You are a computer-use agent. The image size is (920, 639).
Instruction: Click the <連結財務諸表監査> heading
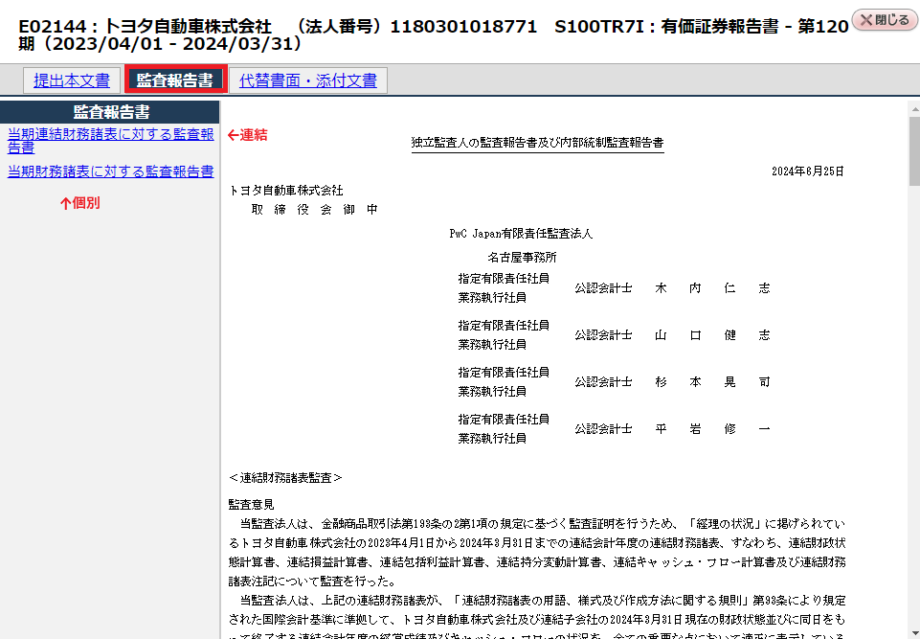click(x=287, y=477)
